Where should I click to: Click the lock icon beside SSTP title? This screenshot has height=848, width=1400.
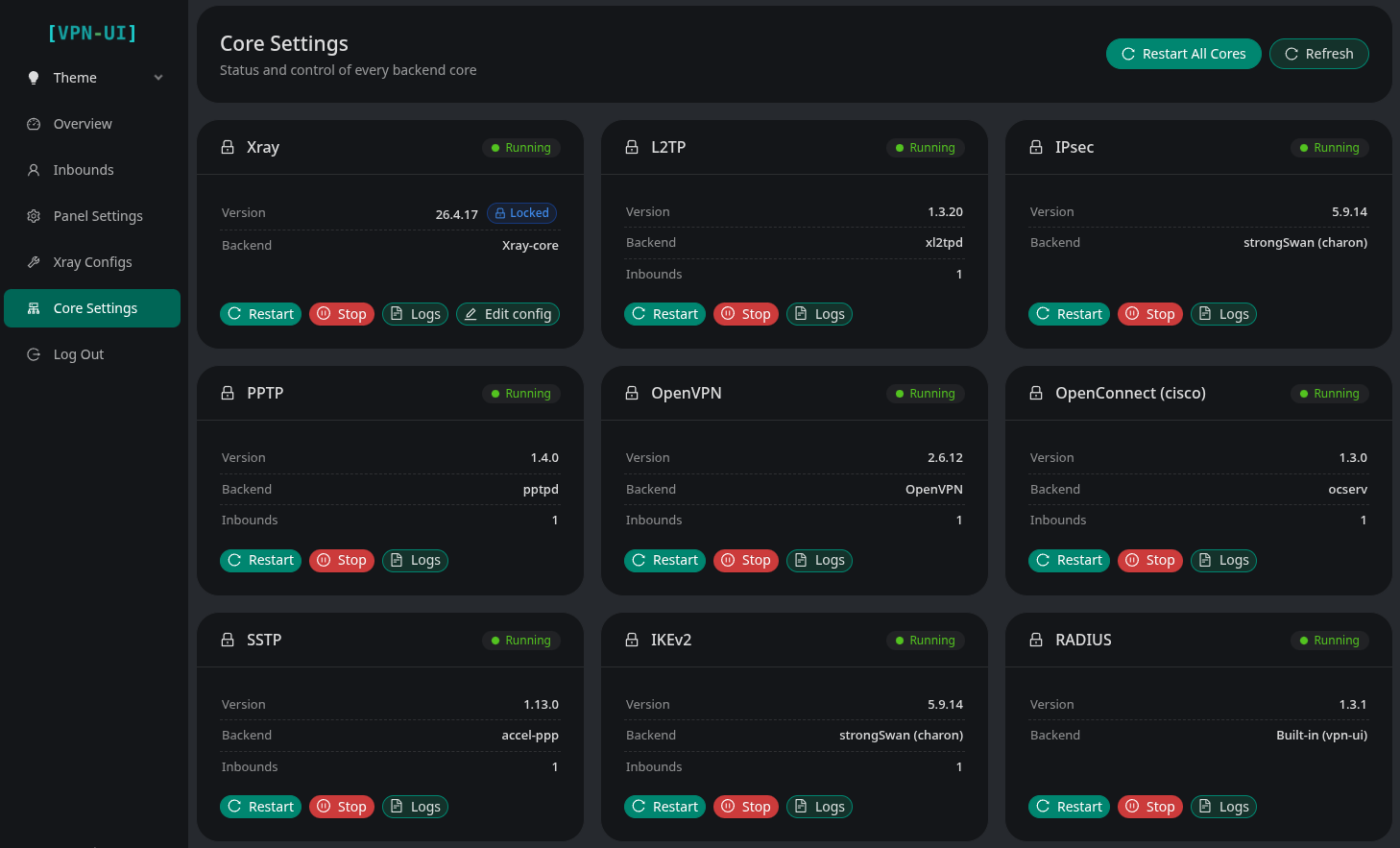[x=228, y=640]
